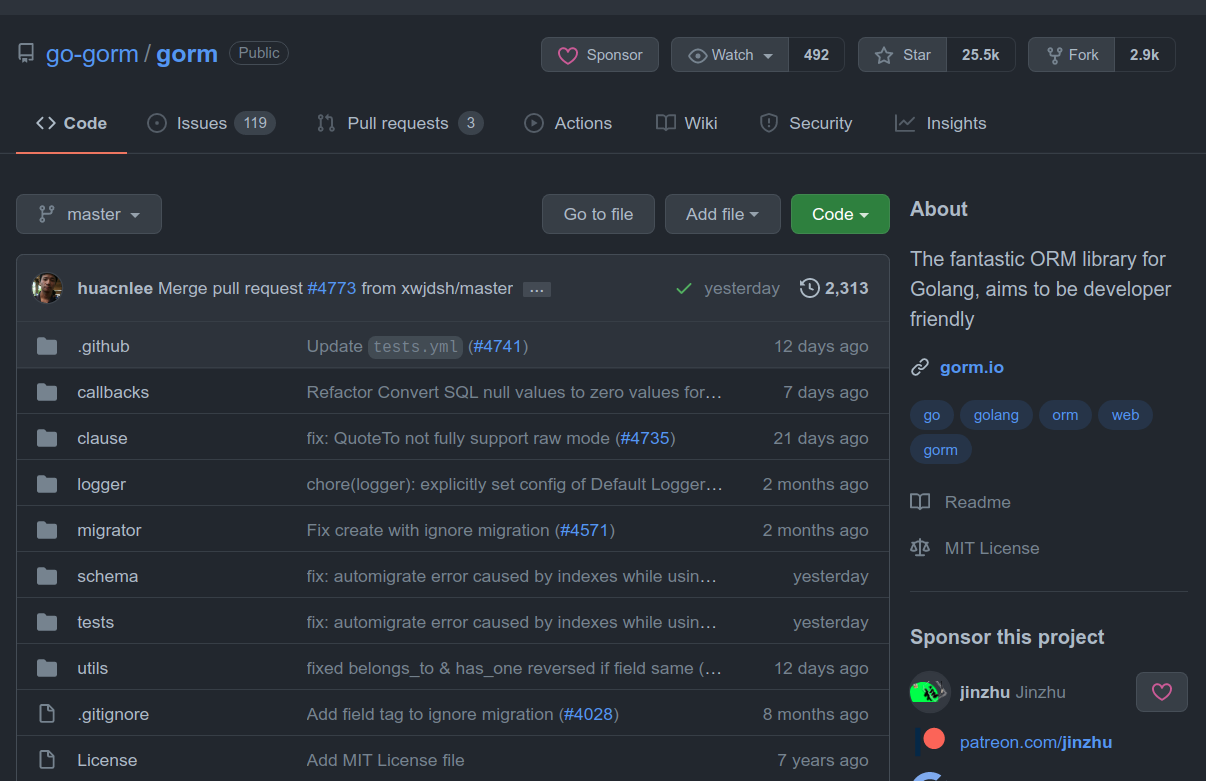Click the utils folder icon
This screenshot has width=1206, height=781.
(x=47, y=668)
